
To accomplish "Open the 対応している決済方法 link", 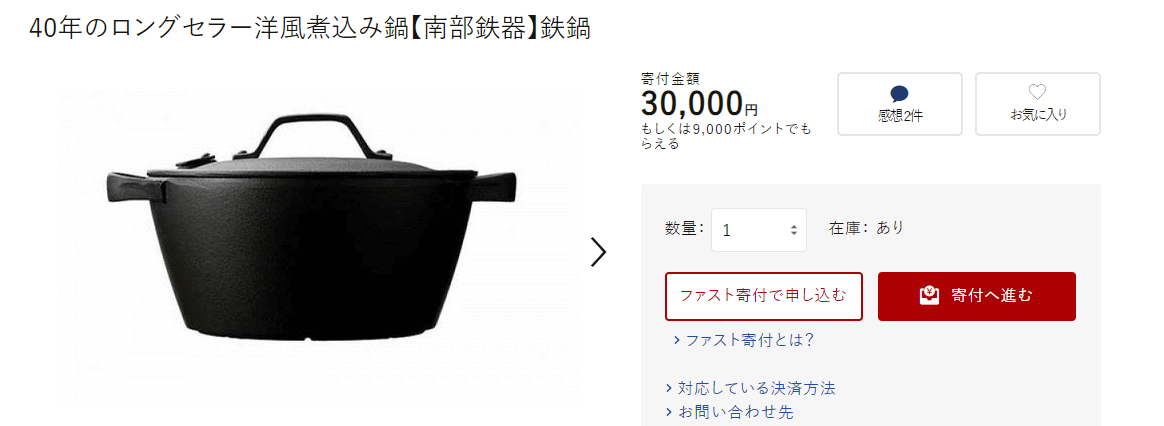I will 756,388.
